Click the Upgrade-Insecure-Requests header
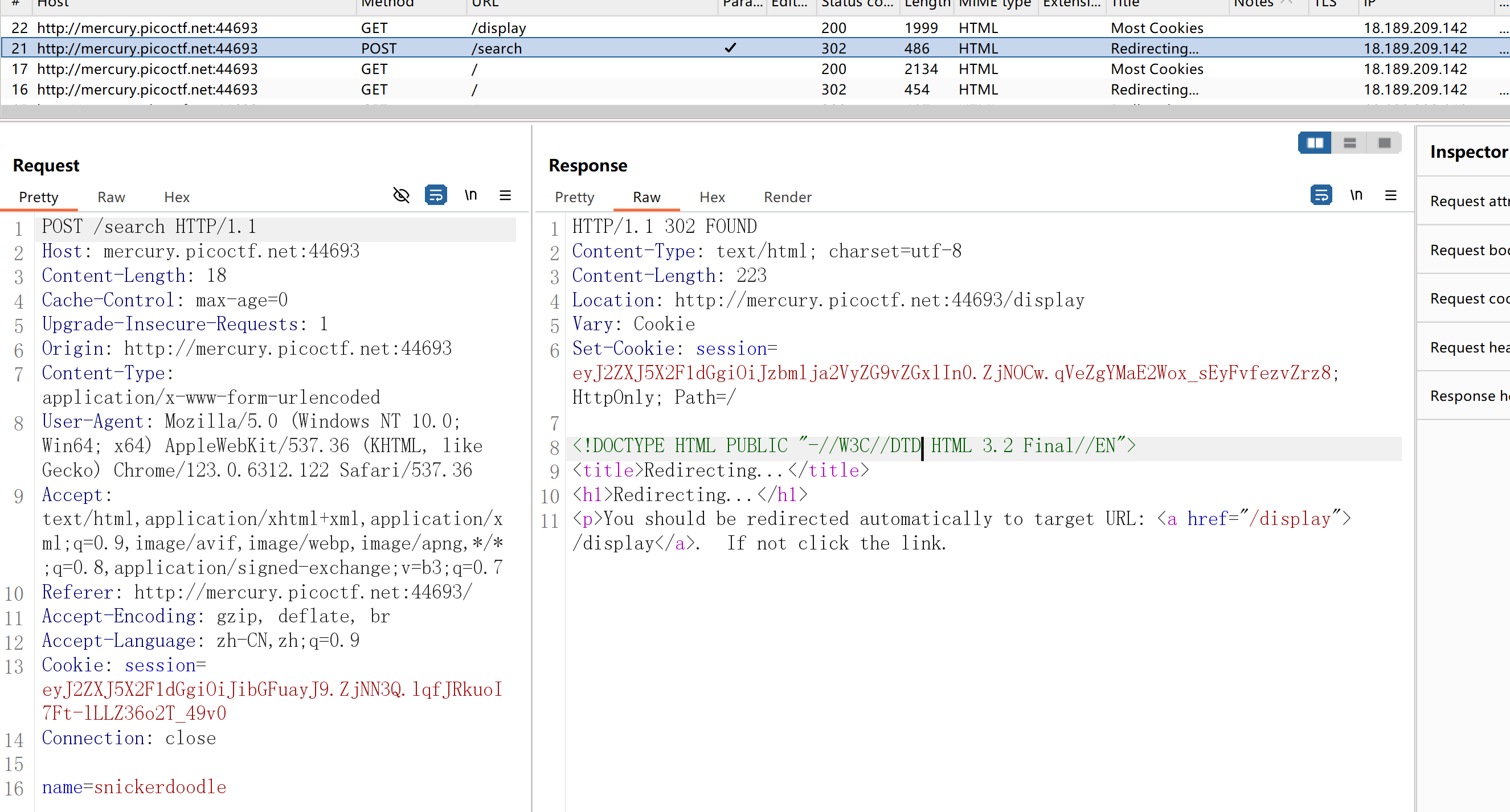This screenshot has width=1510, height=812. click(185, 324)
